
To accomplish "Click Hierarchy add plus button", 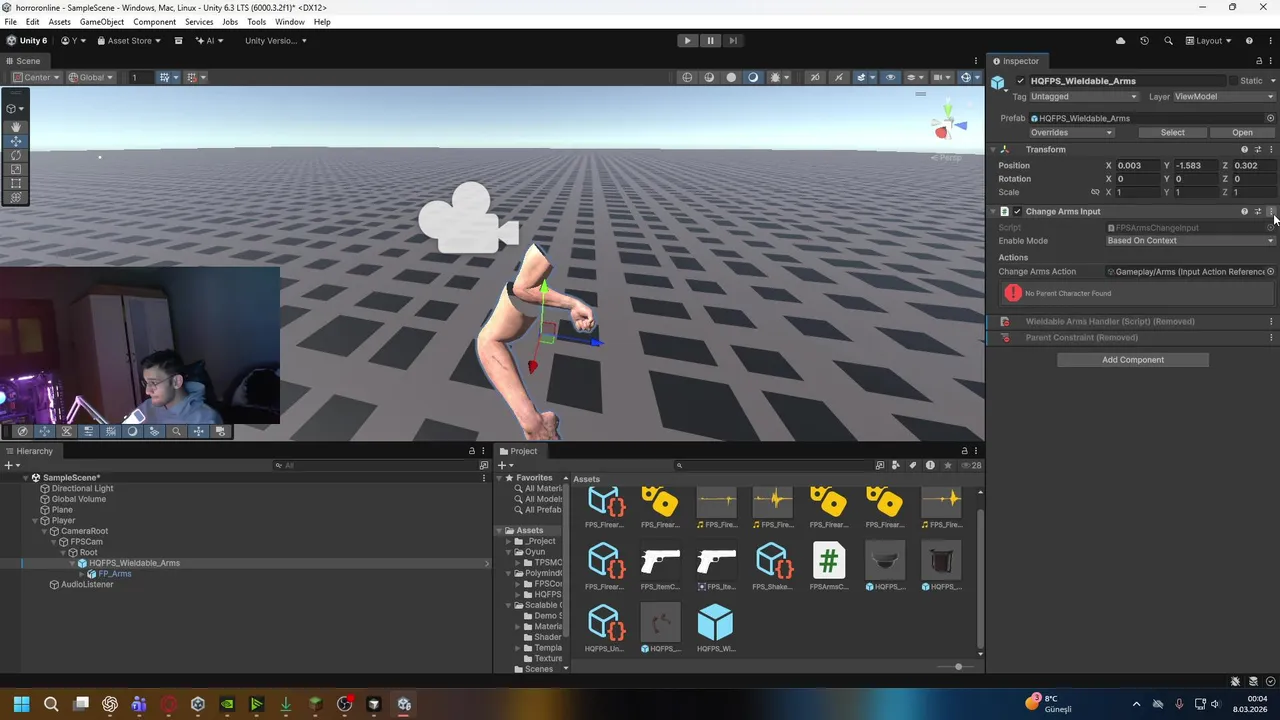I will (x=10, y=465).
